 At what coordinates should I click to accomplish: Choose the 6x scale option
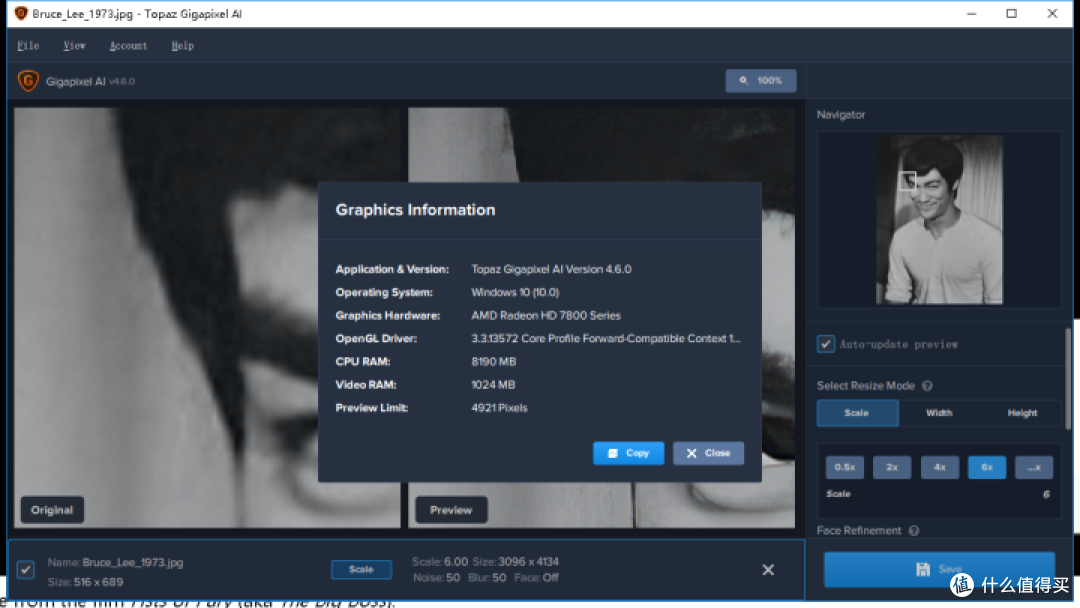pos(987,467)
